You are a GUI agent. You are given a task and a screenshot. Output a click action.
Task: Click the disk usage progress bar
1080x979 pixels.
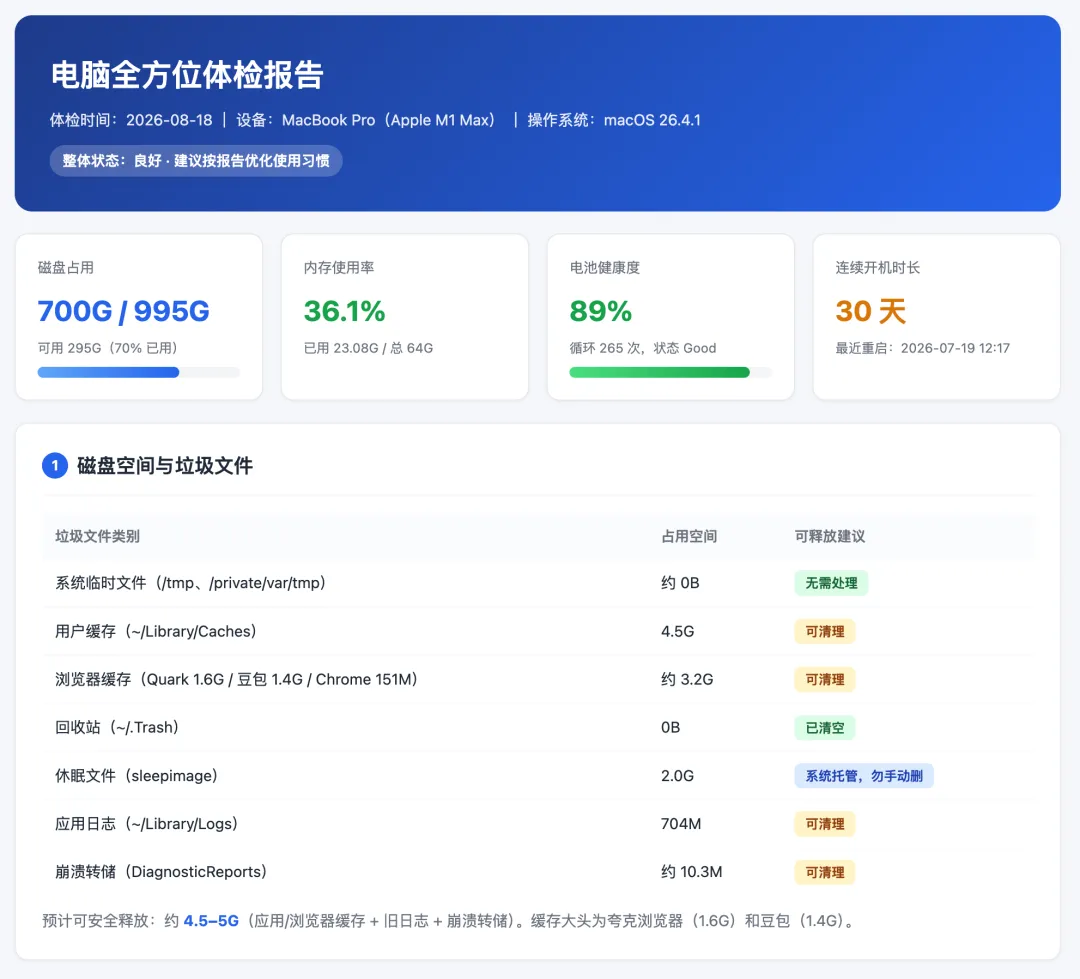138,373
